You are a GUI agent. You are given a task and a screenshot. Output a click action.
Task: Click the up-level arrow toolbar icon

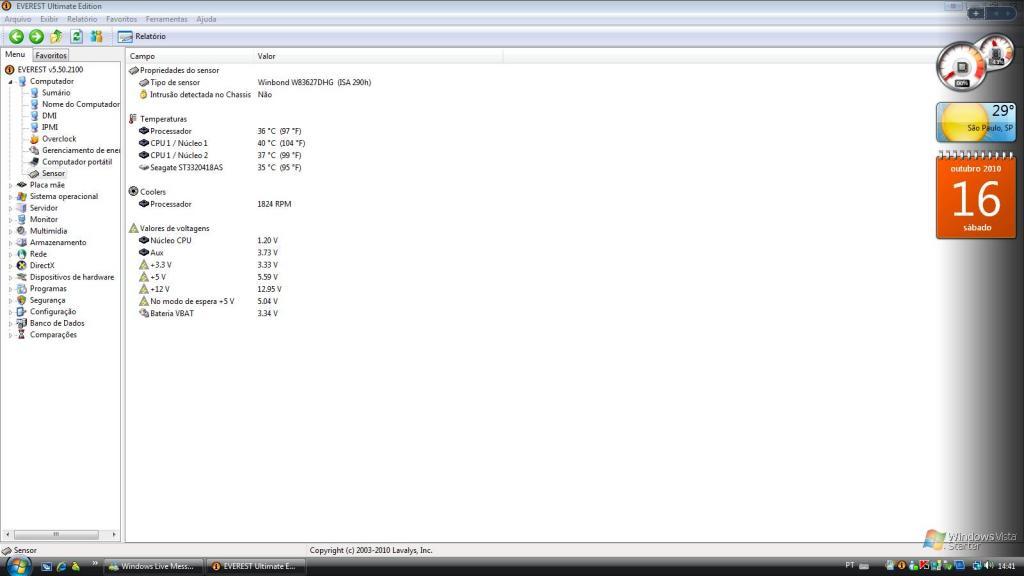tap(56, 37)
